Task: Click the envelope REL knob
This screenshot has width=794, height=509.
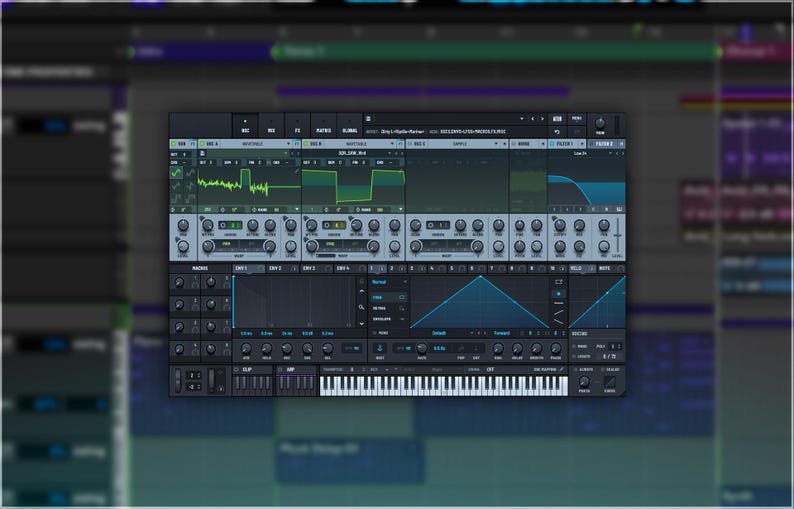Action: pyautogui.click(x=328, y=348)
